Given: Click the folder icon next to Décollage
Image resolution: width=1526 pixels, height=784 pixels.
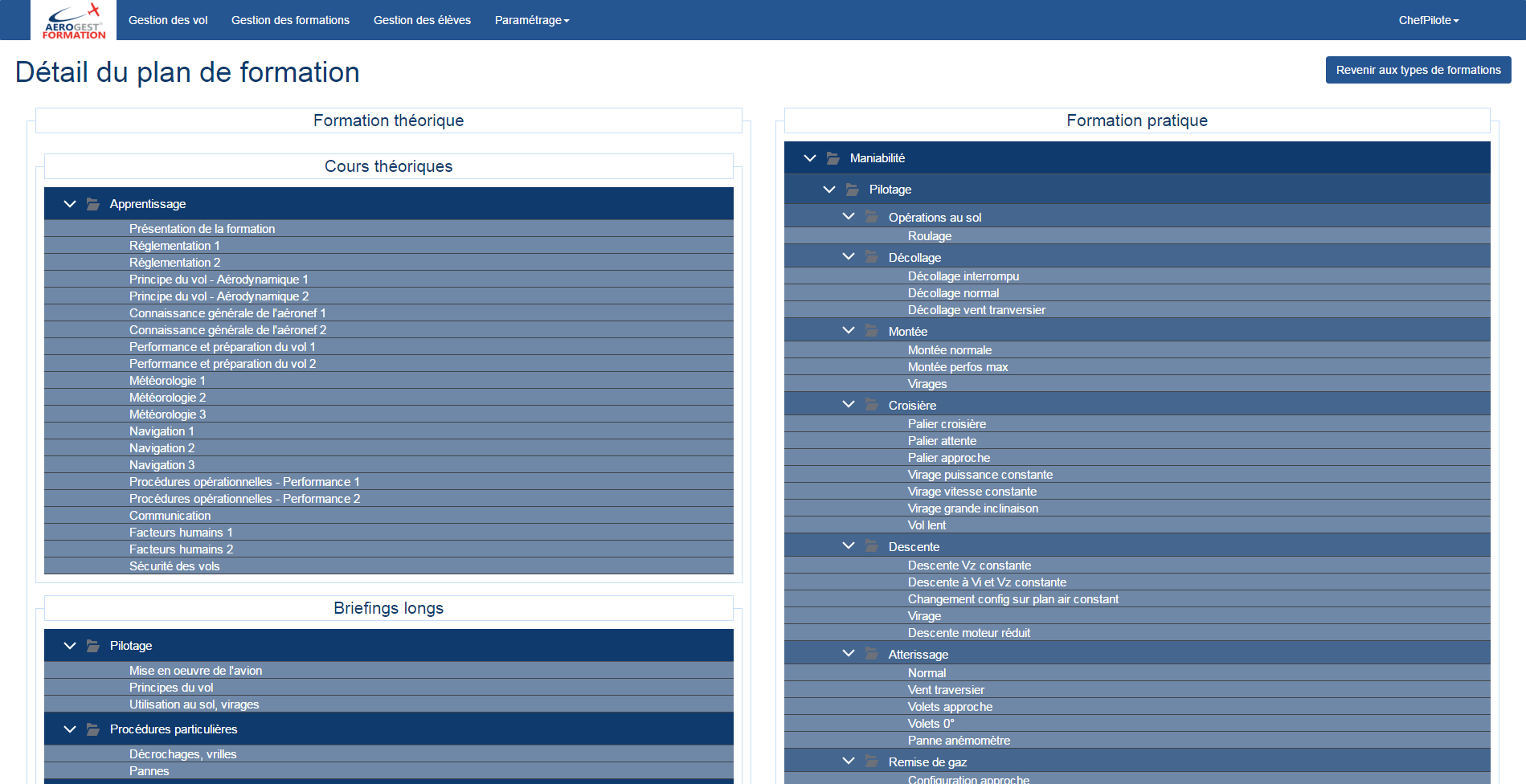Looking at the screenshot, I should click(872, 257).
